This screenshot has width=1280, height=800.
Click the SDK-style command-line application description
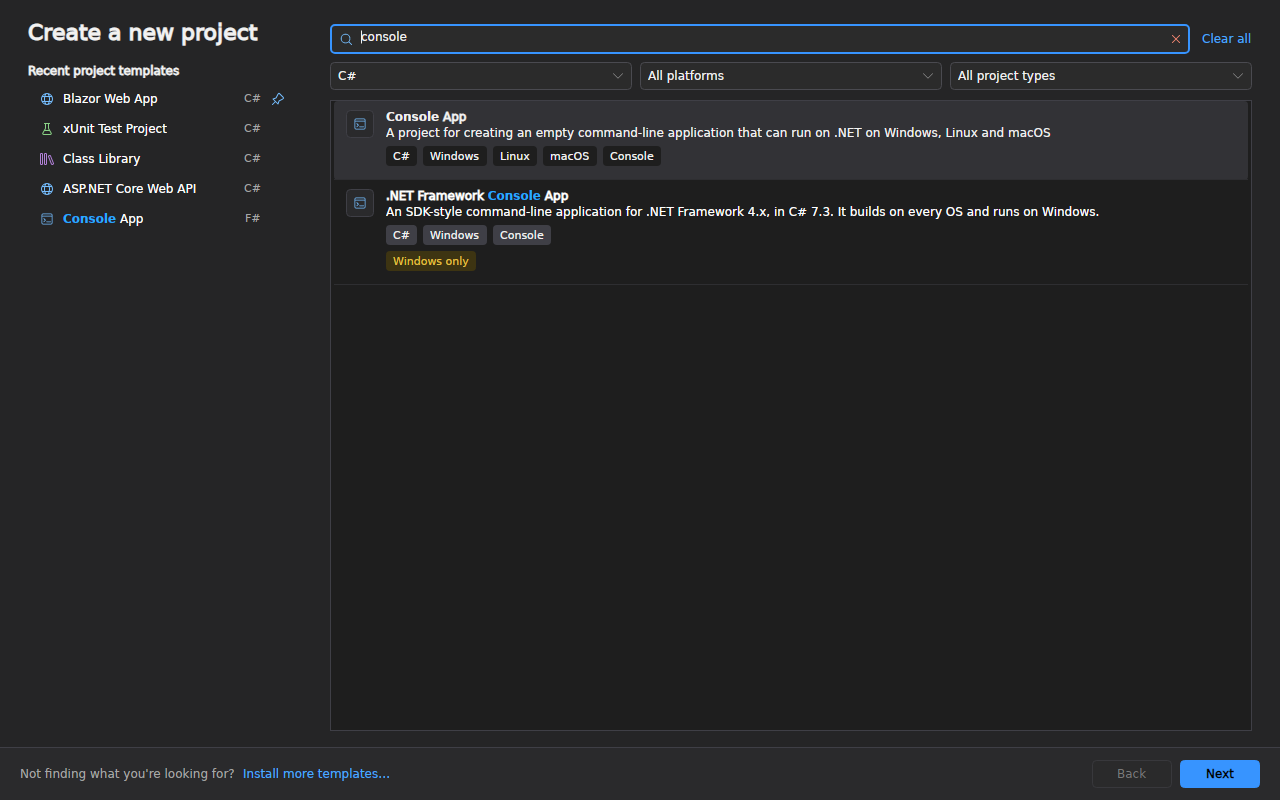click(x=742, y=212)
